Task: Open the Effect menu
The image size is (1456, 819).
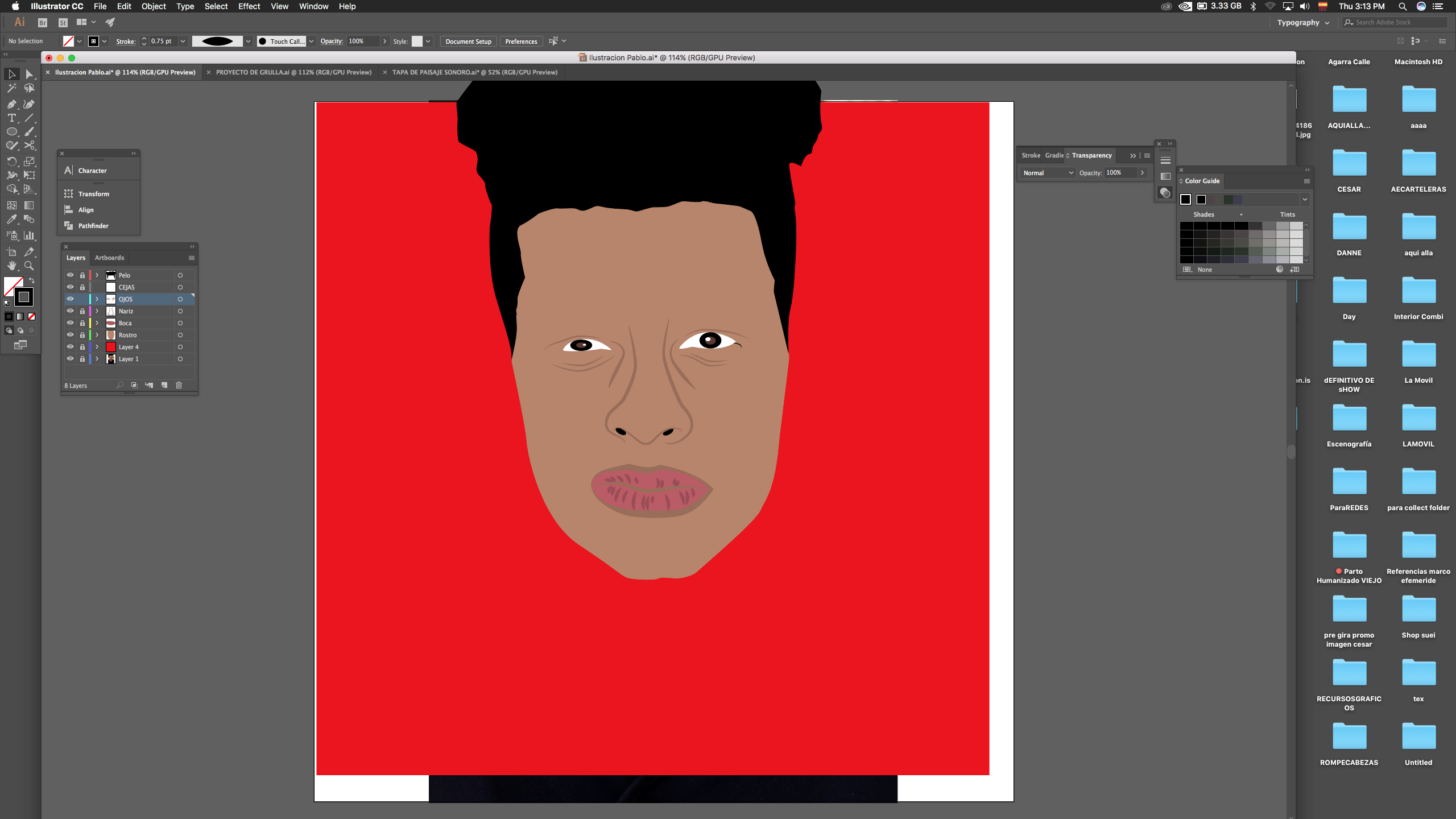Action: tap(249, 6)
